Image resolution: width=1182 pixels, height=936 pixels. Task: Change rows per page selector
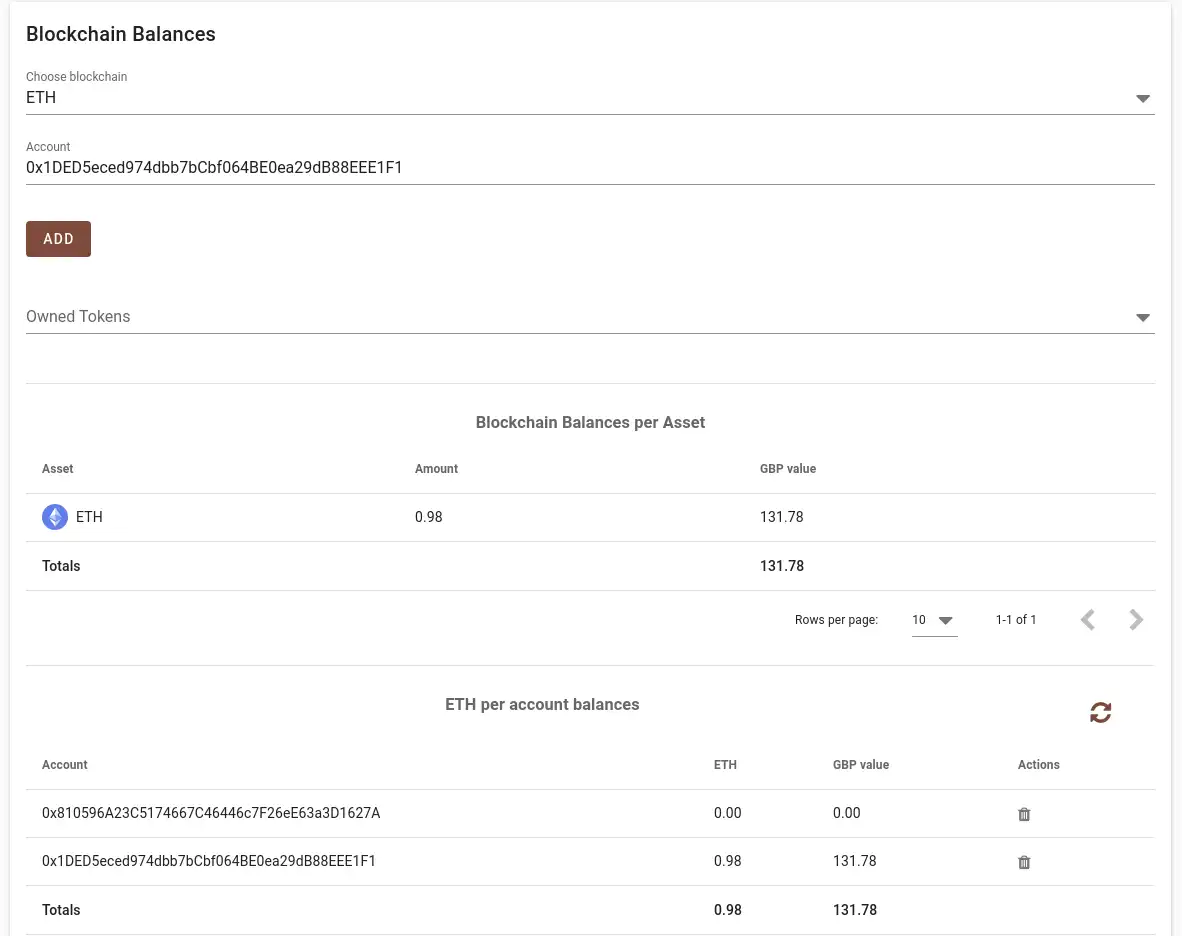[x=934, y=620]
